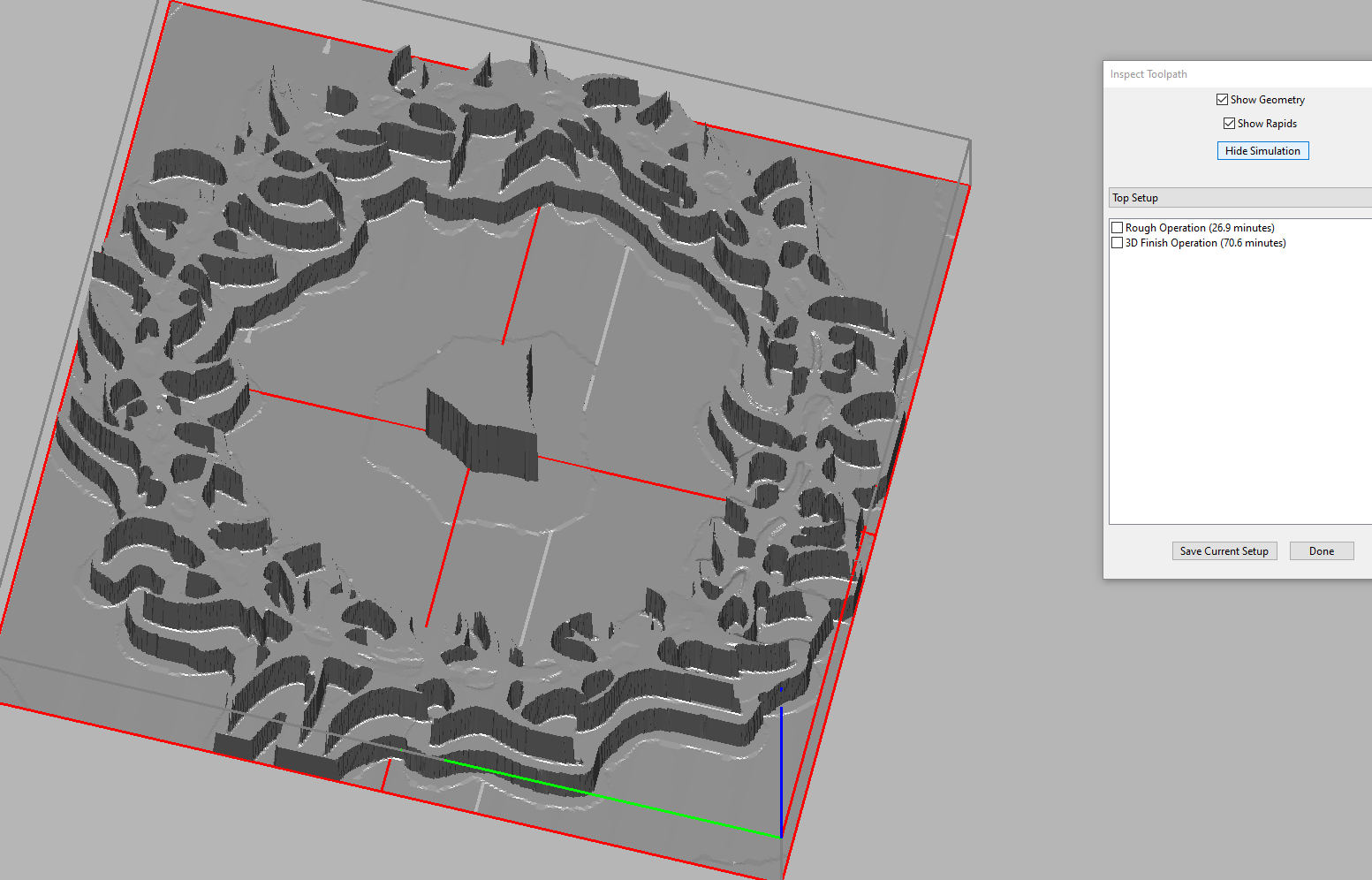This screenshot has height=880, width=1372.
Task: Disable the Show Rapids option
Action: pyautogui.click(x=1229, y=124)
